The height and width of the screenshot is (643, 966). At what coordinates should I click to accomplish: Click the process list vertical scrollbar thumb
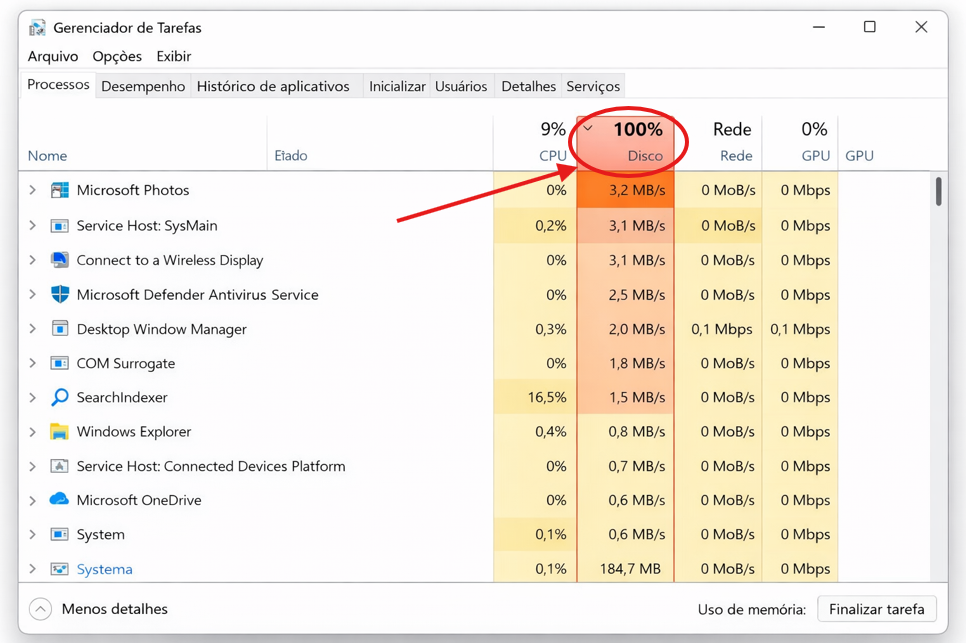click(x=938, y=191)
